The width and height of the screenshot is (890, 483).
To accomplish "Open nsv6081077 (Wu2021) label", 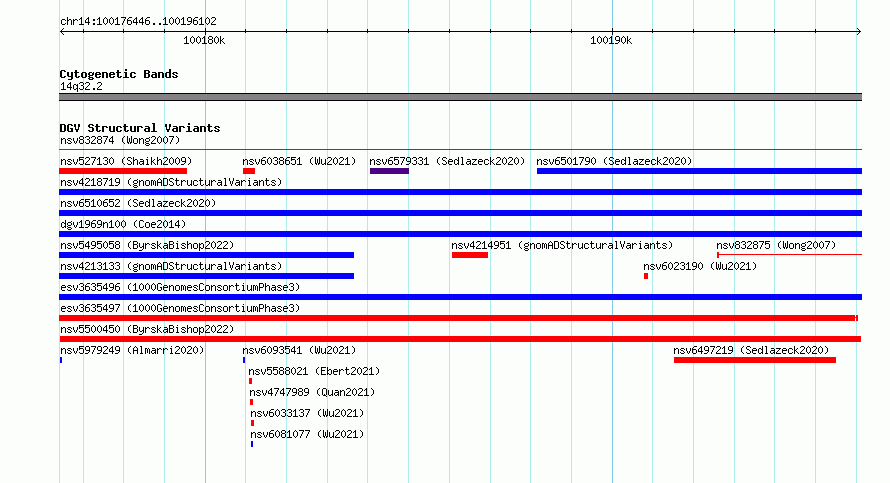I will tap(307, 434).
